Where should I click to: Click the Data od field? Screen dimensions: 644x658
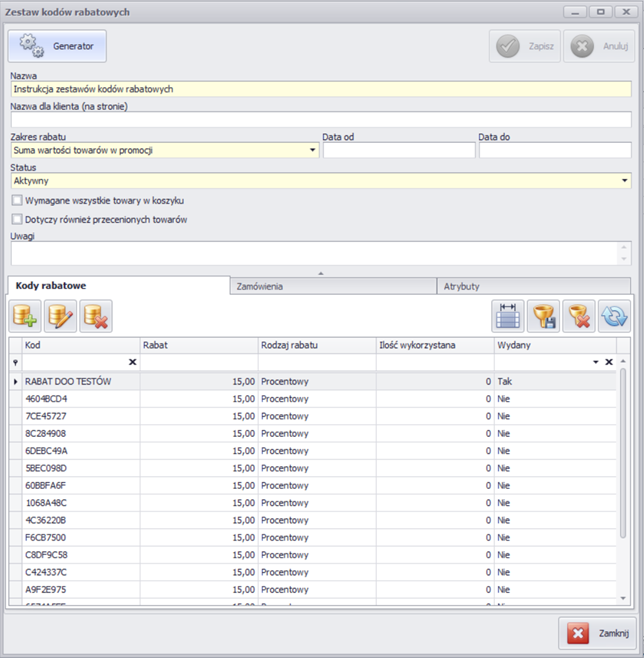pos(399,150)
